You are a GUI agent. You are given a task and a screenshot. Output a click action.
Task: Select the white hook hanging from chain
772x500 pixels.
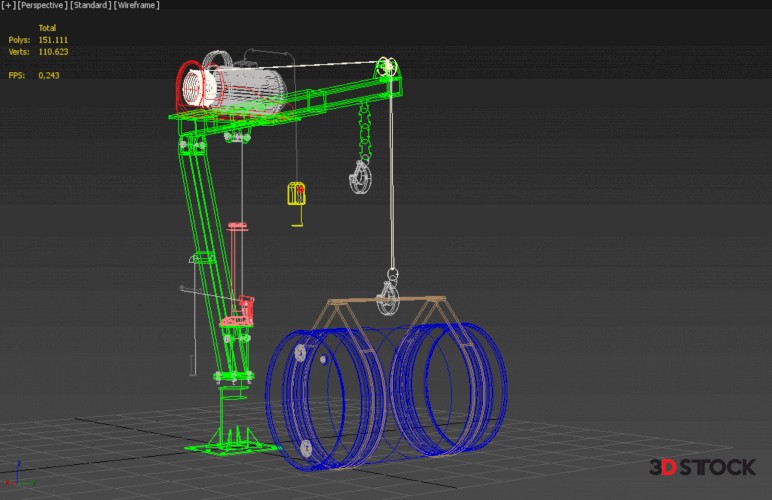(x=361, y=178)
